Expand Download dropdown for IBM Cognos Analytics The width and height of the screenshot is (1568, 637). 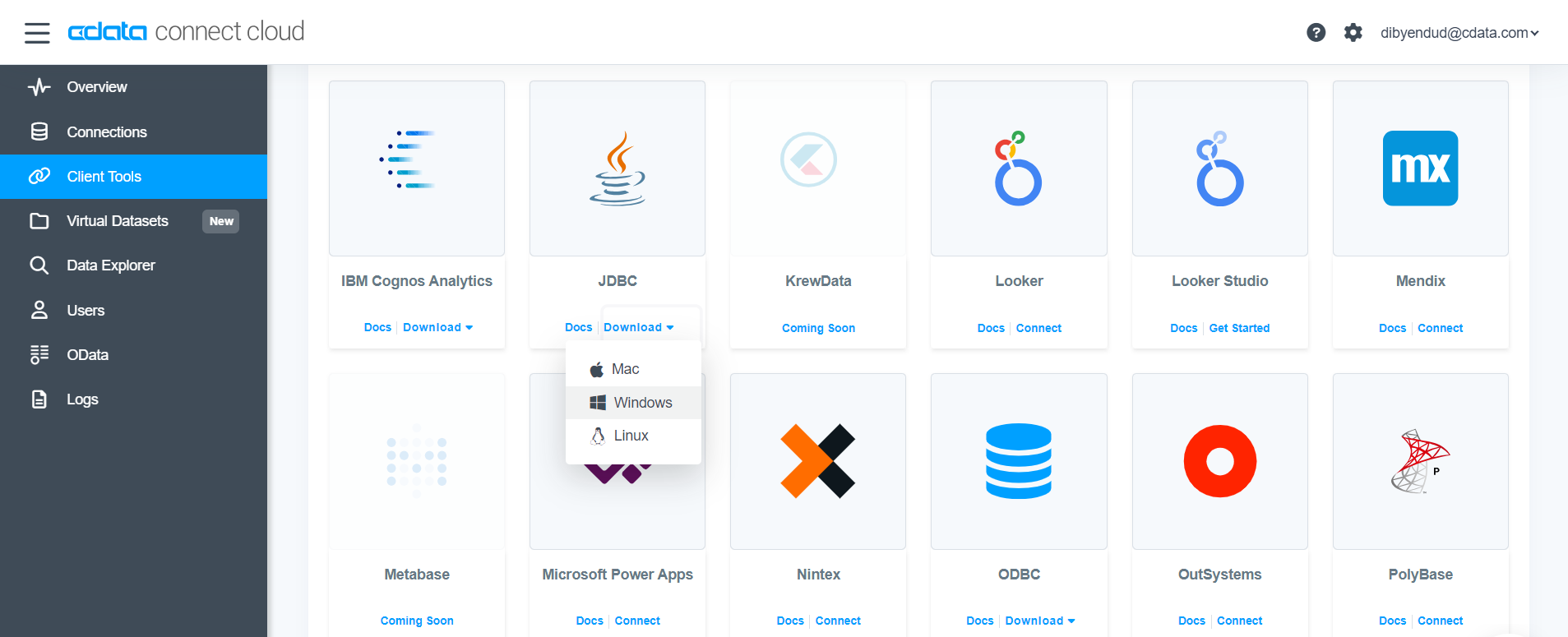click(x=437, y=327)
